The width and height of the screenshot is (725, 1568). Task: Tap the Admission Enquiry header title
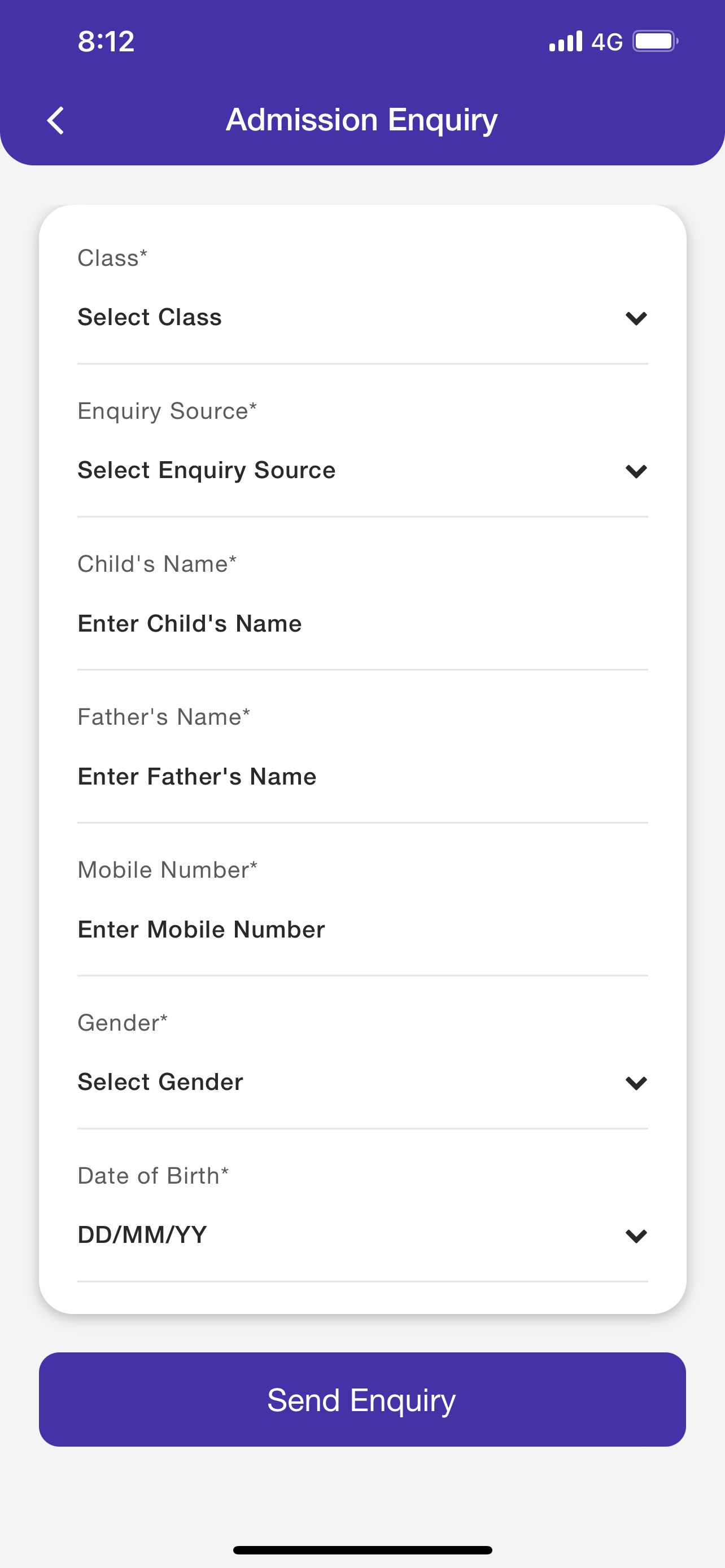361,119
